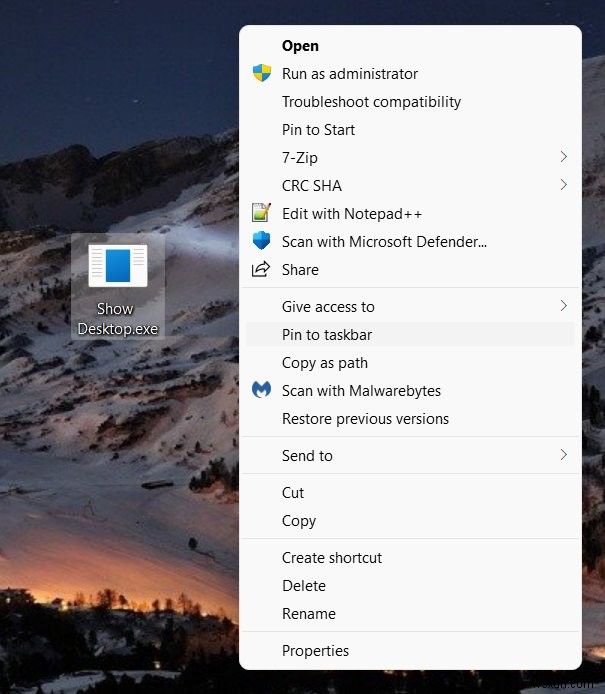The width and height of the screenshot is (605, 694).
Task: Expand the Give access to submenu arrow
Action: pyautogui.click(x=563, y=306)
